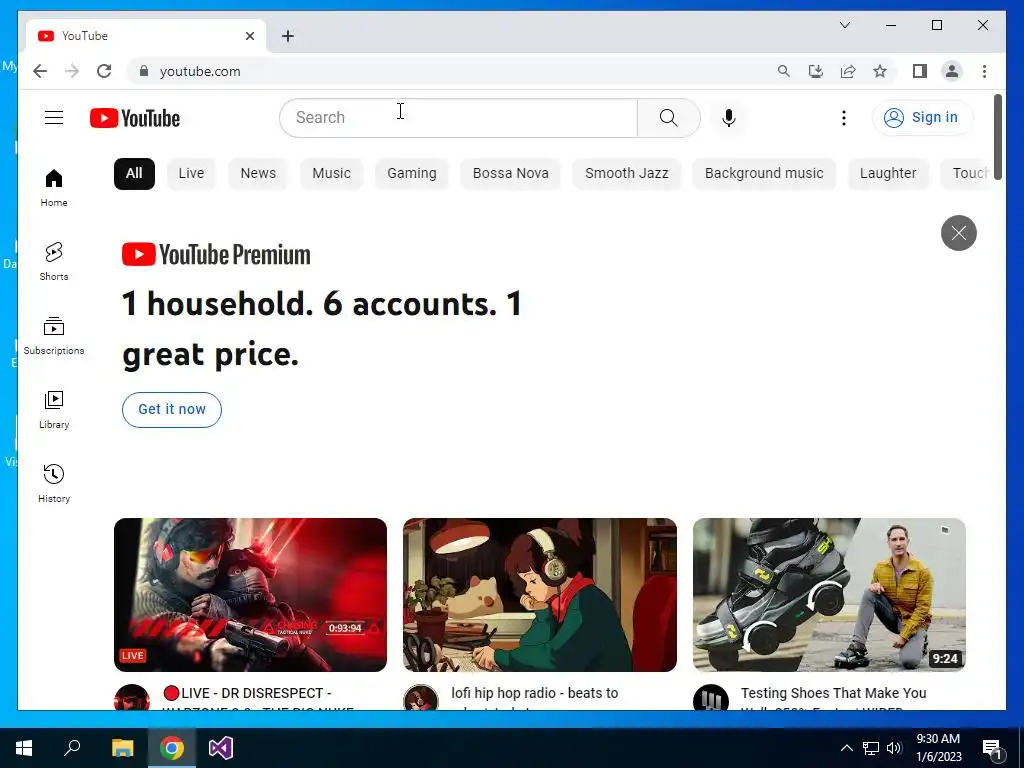The width and height of the screenshot is (1024, 768).
Task: Select the Smooth Jazz chip
Action: (627, 174)
